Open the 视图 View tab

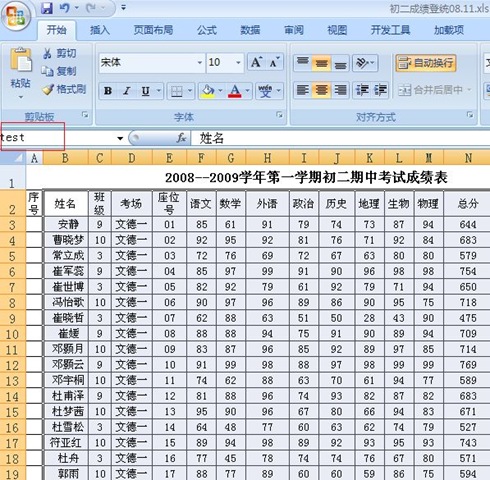click(337, 30)
